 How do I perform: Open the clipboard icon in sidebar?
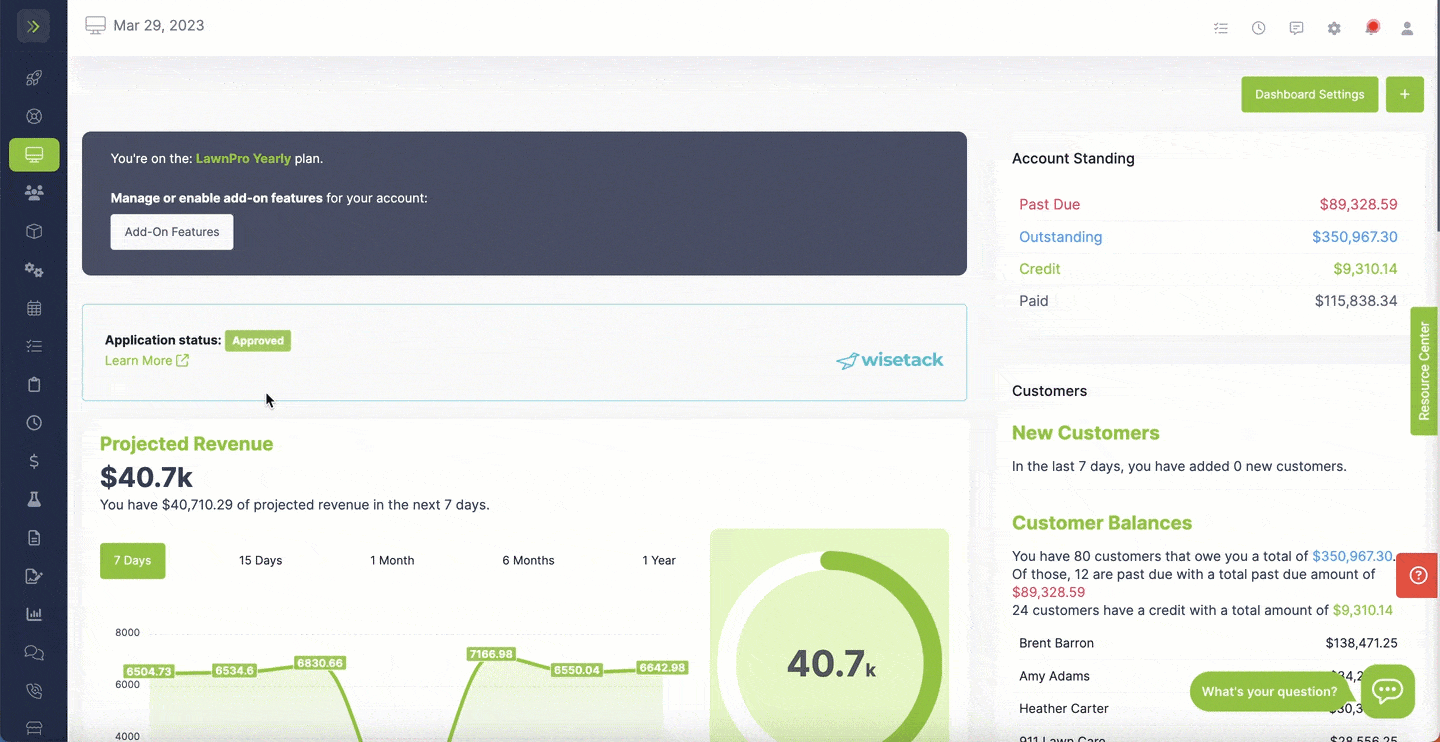(x=34, y=385)
